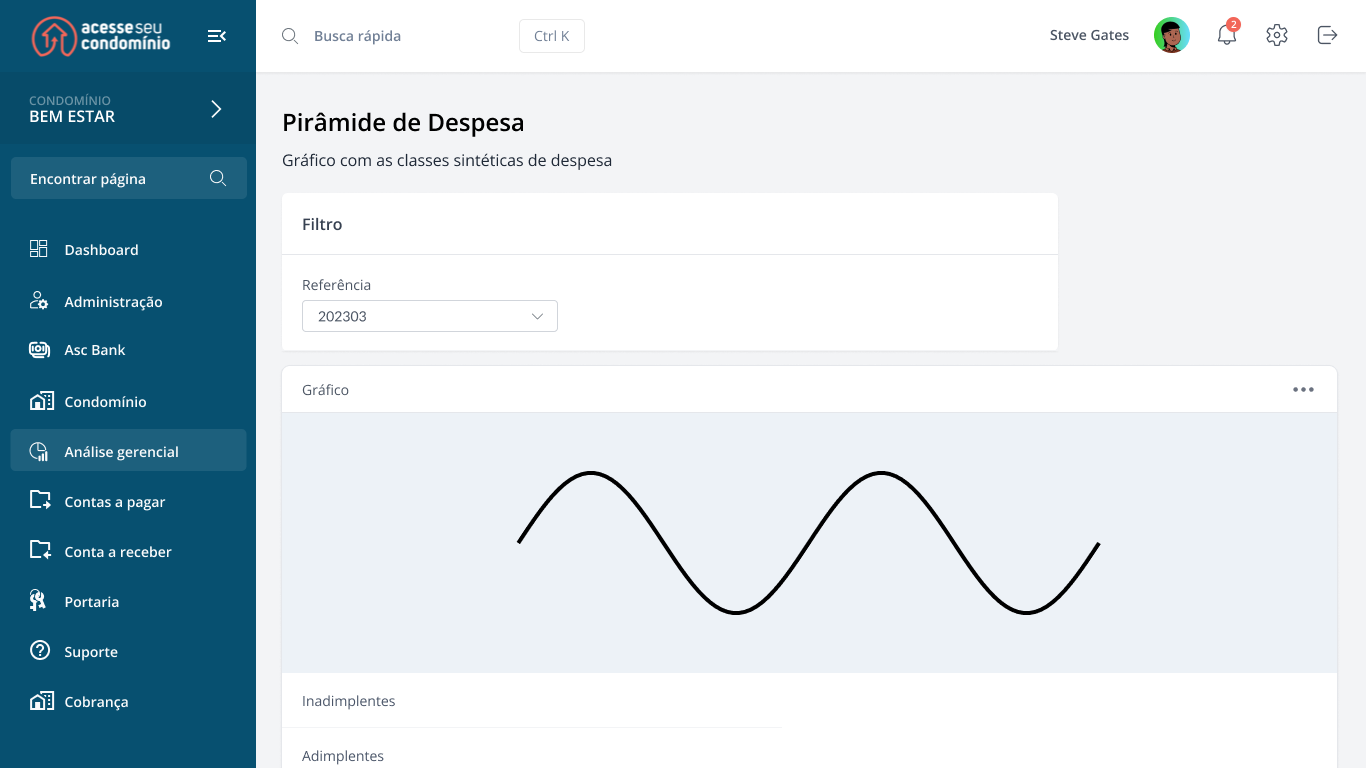Open the Gráfico three-dots options menu
Image resolution: width=1366 pixels, height=768 pixels.
1303,390
